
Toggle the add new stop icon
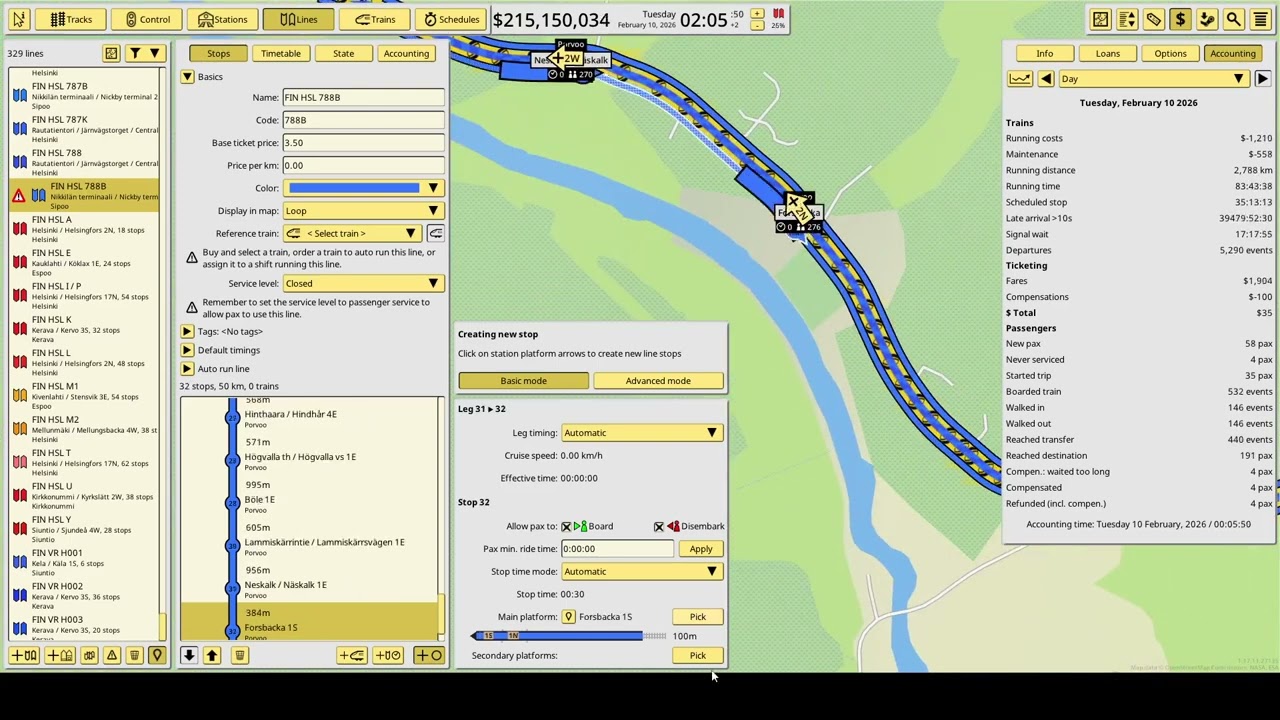pos(428,655)
